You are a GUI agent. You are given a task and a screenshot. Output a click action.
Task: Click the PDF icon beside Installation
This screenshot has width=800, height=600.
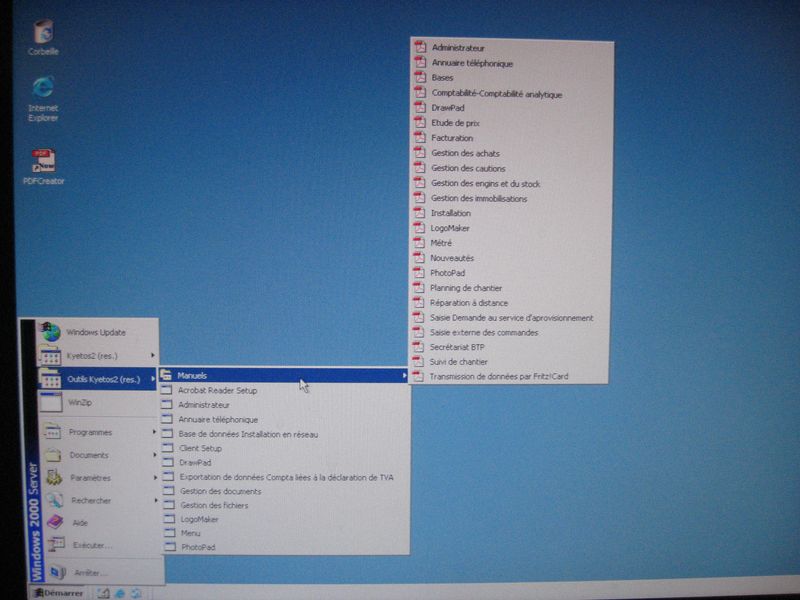419,212
